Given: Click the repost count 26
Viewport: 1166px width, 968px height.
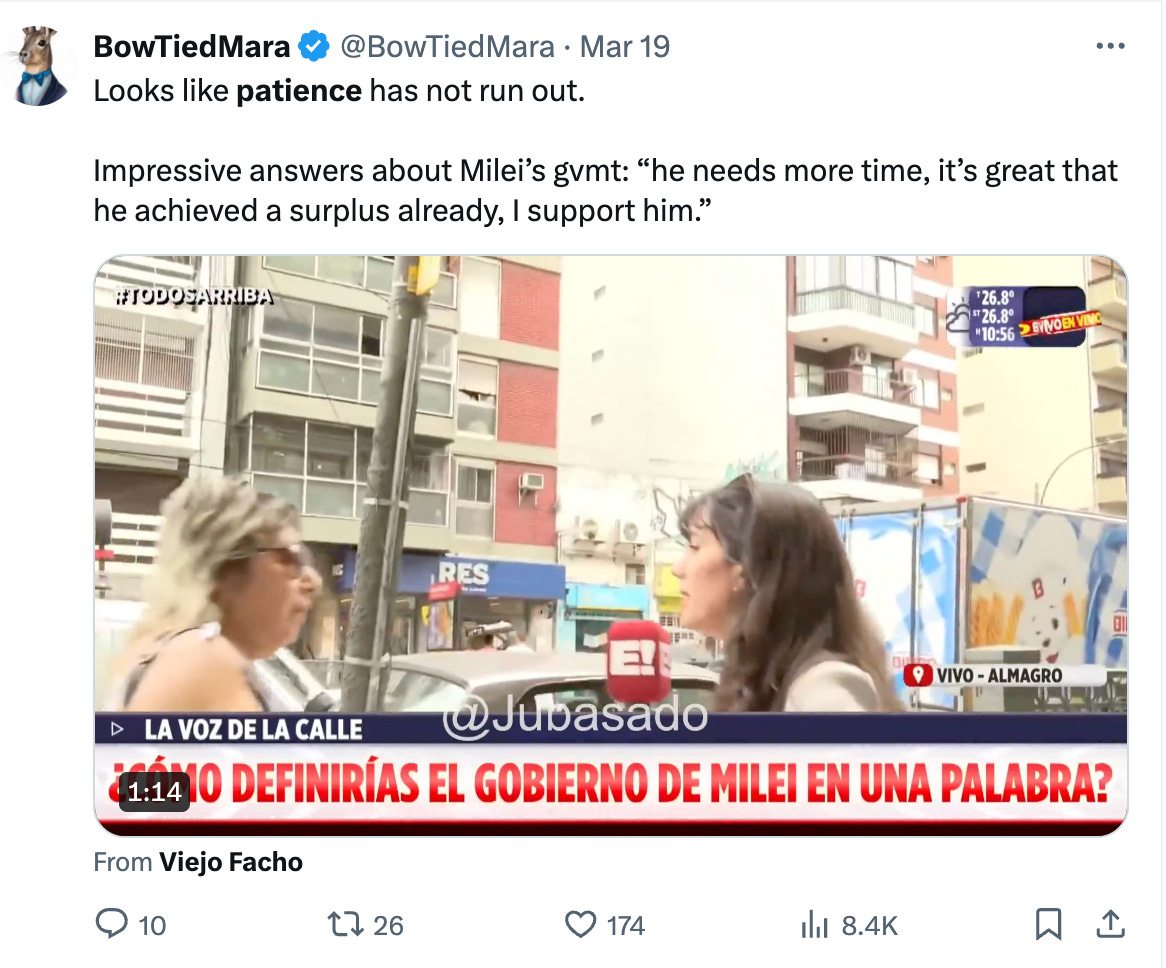Looking at the screenshot, I should [x=387, y=926].
